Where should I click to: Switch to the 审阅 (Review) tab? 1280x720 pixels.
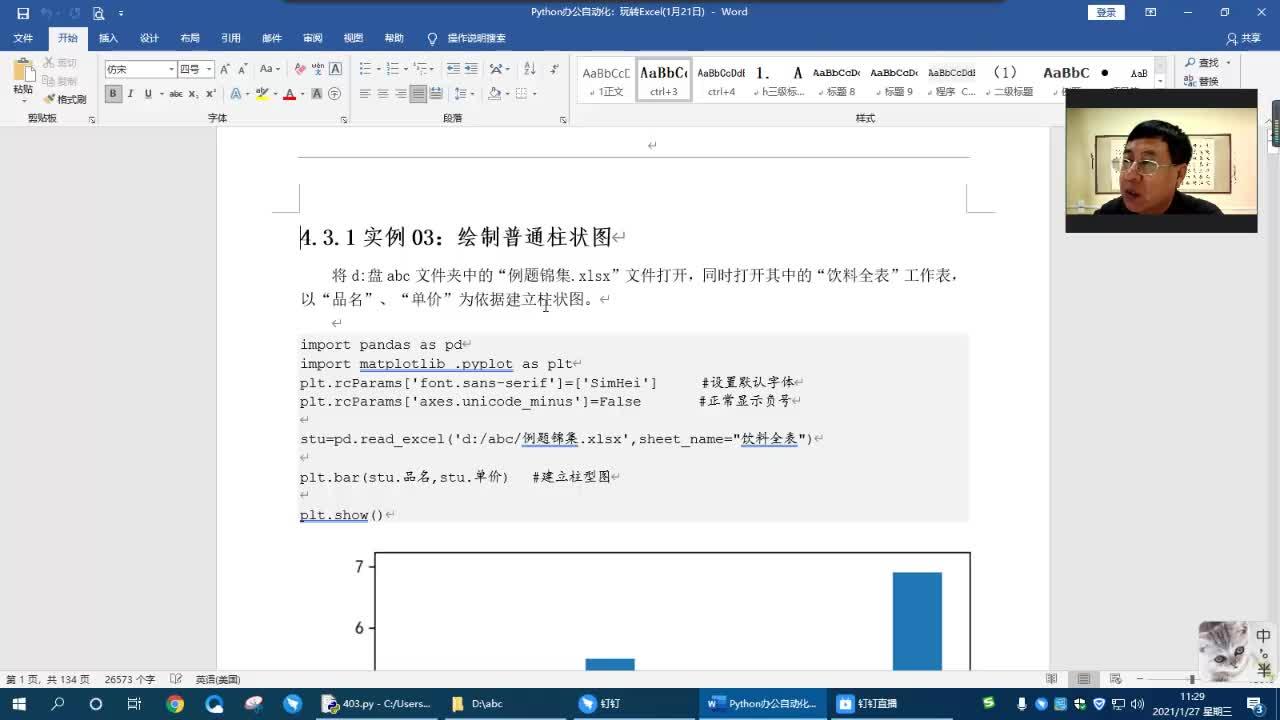(x=313, y=38)
